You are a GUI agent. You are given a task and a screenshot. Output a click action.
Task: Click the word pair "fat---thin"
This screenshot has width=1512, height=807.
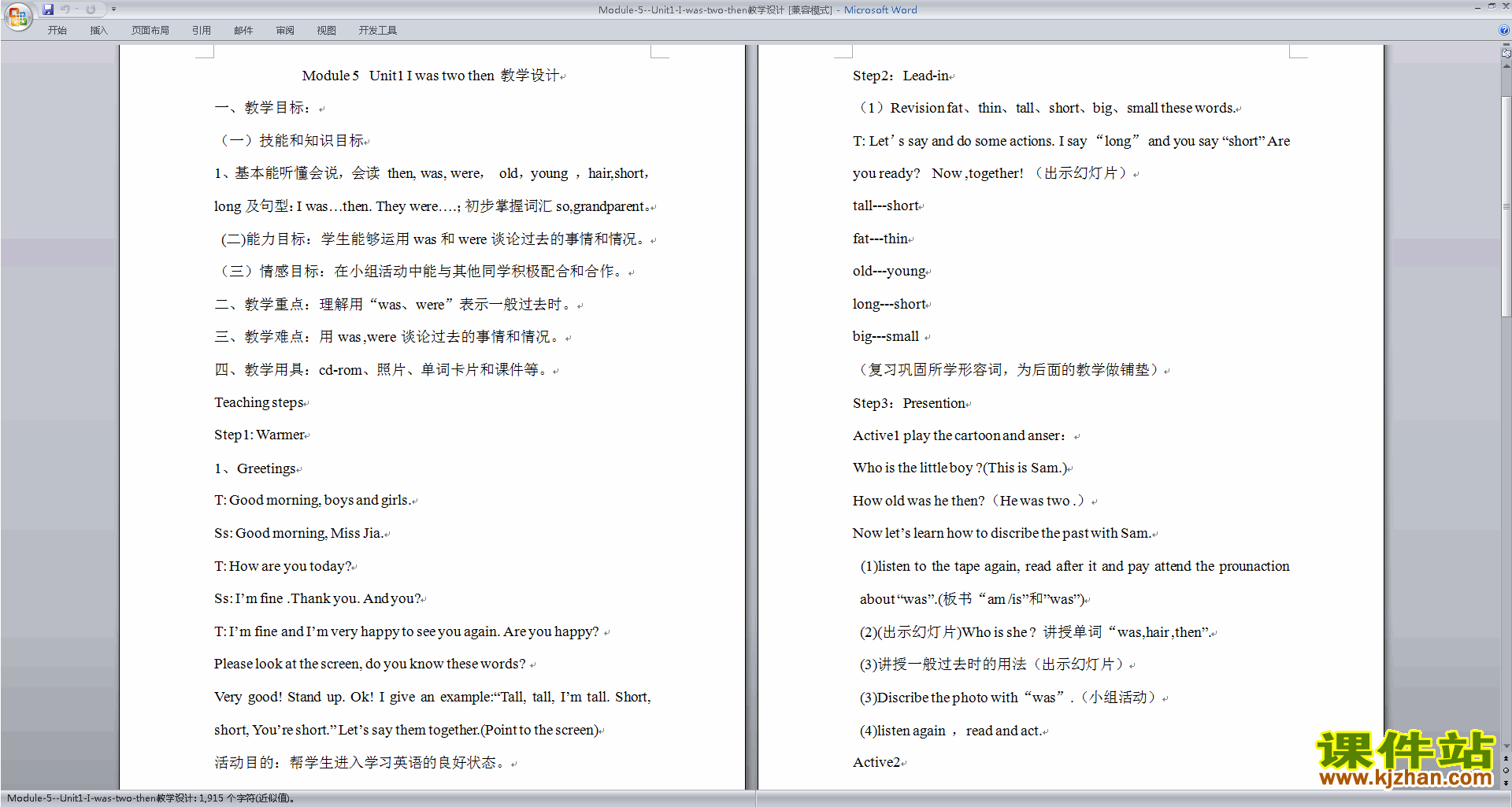click(880, 239)
